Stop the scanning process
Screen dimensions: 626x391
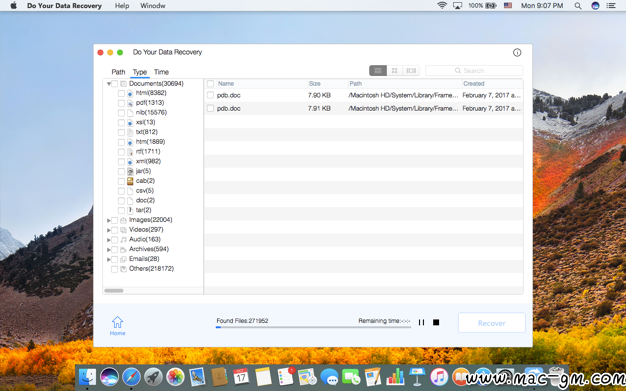pyautogui.click(x=436, y=322)
